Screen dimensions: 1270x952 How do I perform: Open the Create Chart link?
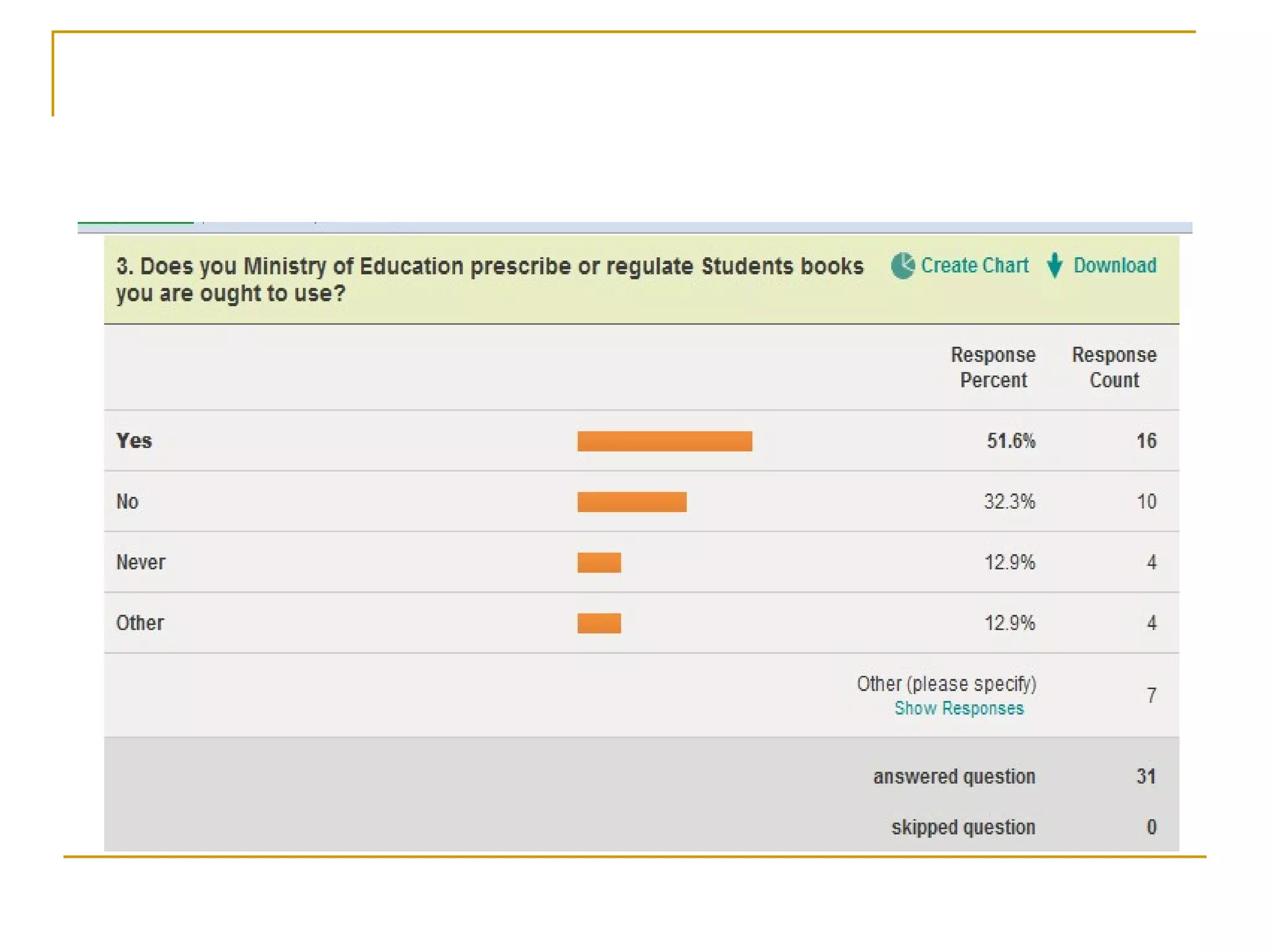point(974,266)
